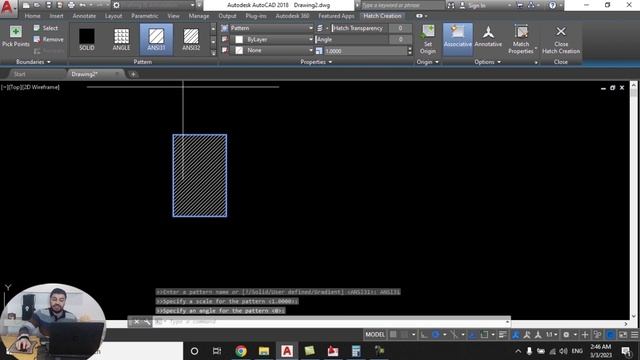
Task: Click the hatched rectangle in the drawing
Action: click(x=200, y=176)
